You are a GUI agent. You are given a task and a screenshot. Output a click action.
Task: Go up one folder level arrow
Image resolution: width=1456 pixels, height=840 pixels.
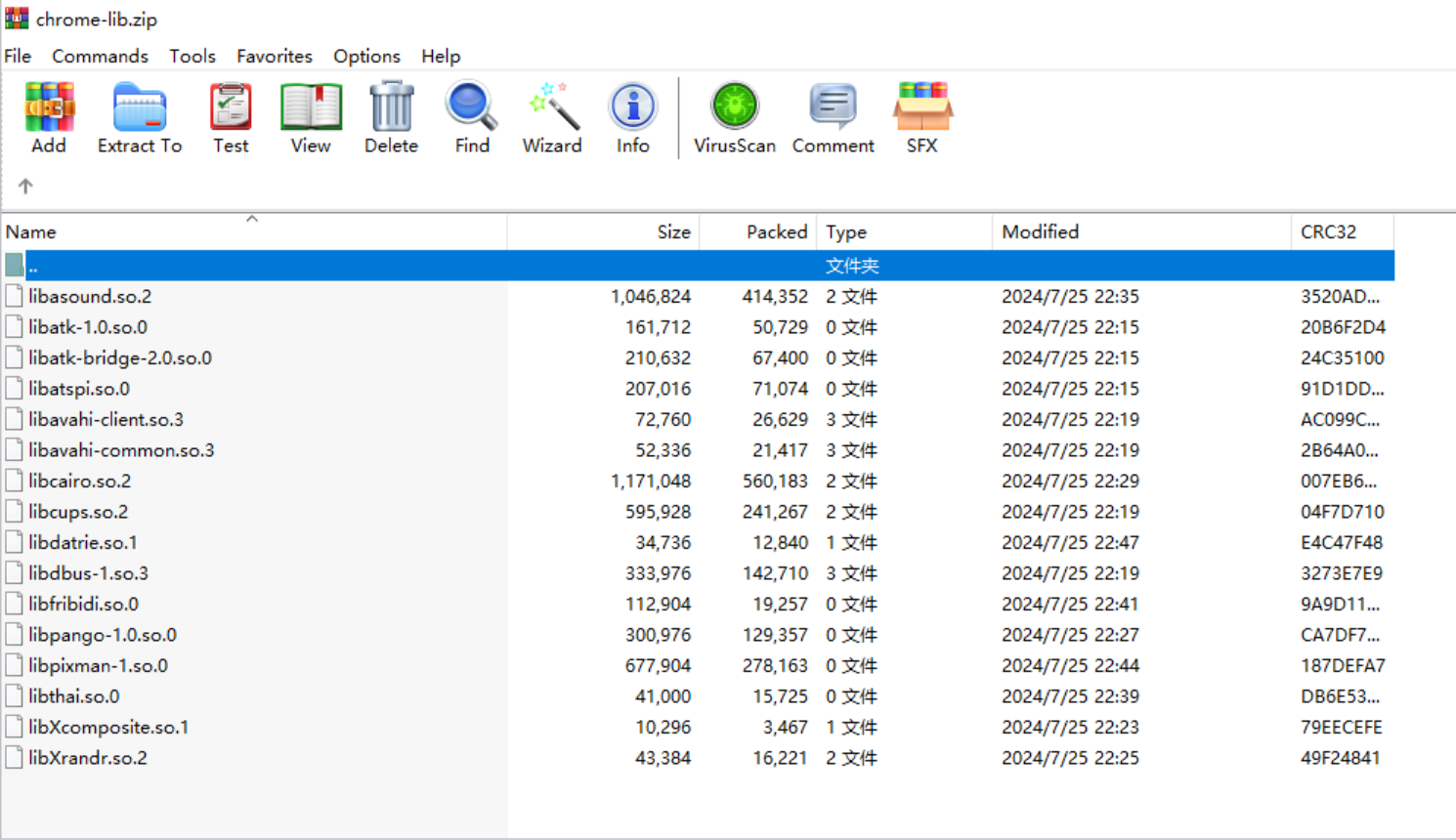(x=25, y=186)
